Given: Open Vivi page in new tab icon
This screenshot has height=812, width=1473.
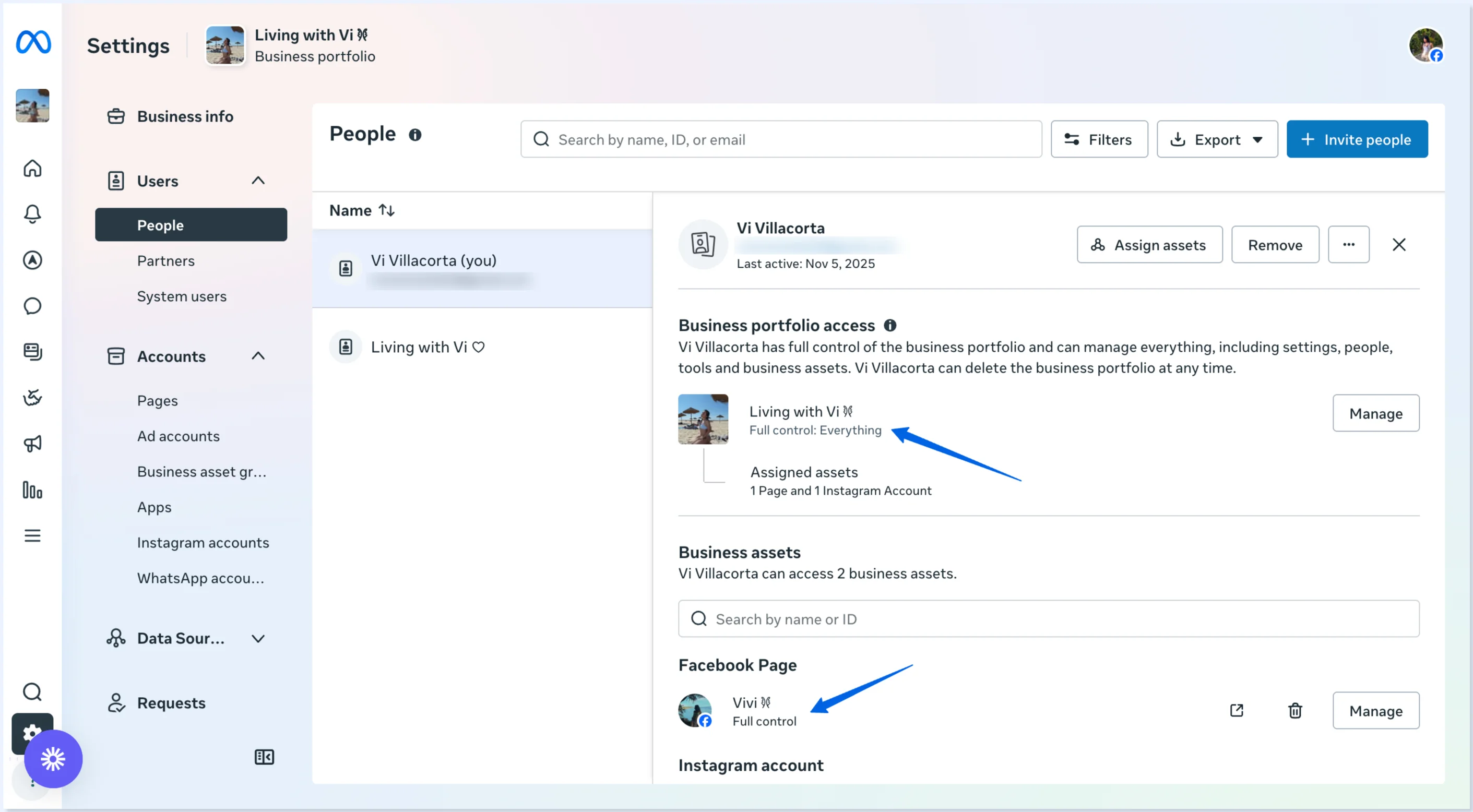Looking at the screenshot, I should pyautogui.click(x=1236, y=711).
